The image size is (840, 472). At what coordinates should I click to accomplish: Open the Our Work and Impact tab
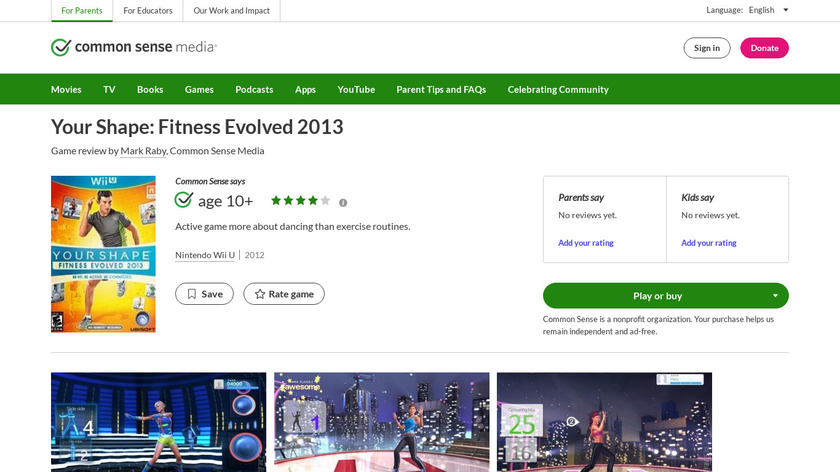231,11
